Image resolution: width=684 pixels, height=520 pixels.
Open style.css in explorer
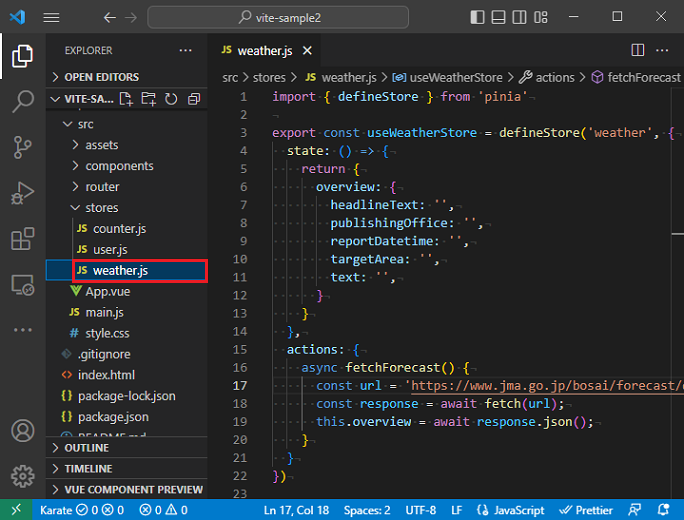127,333
